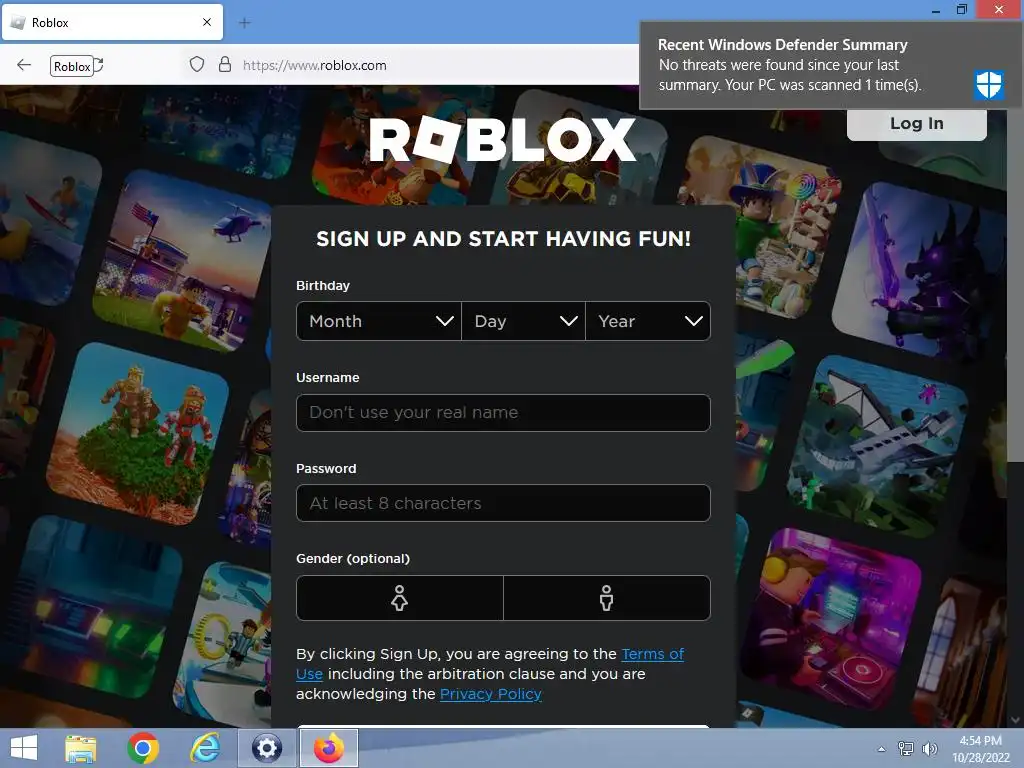Select the Roblox browser tab
The image size is (1024, 768).
pos(112,22)
